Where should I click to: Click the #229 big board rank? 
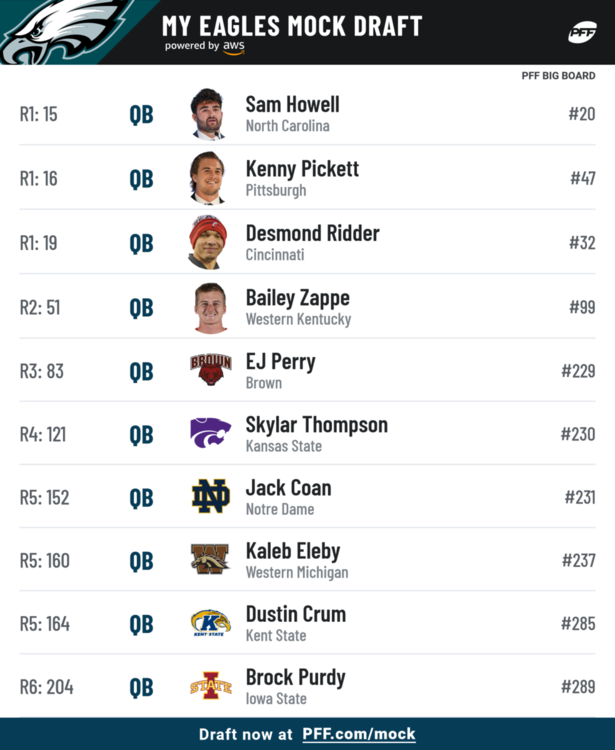(x=578, y=371)
